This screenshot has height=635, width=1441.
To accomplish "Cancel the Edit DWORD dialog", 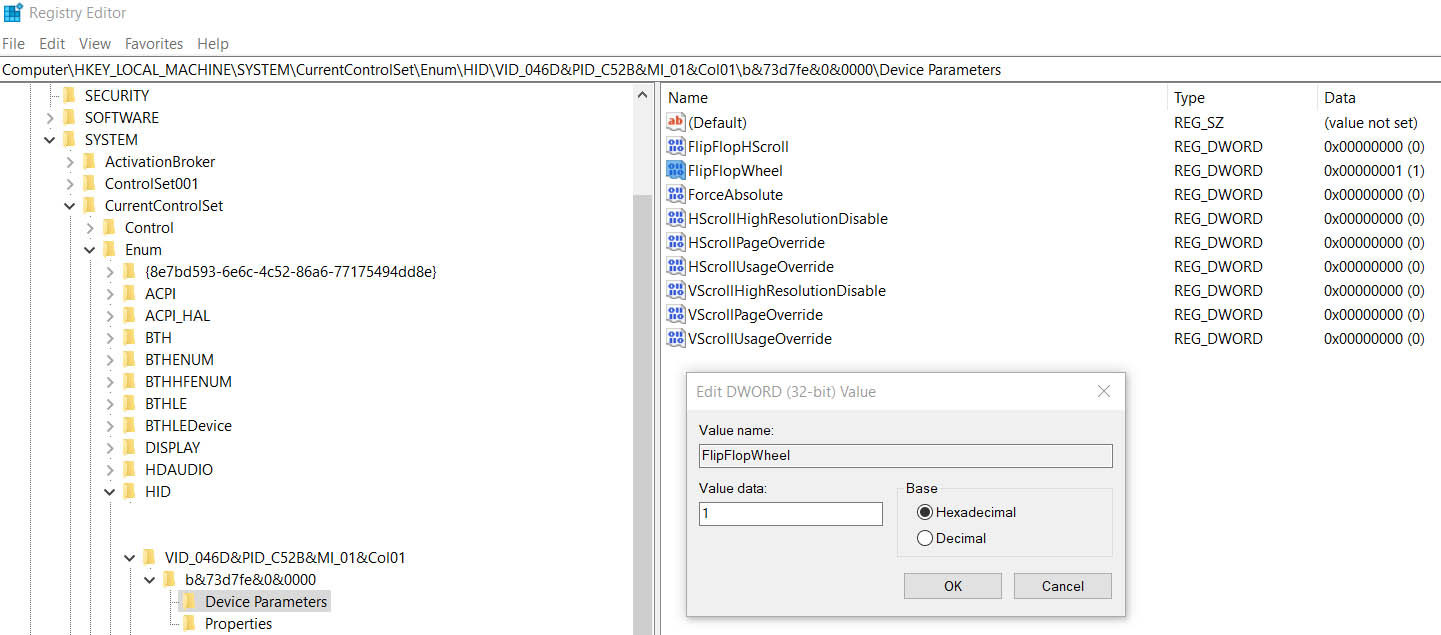I will (x=1062, y=586).
